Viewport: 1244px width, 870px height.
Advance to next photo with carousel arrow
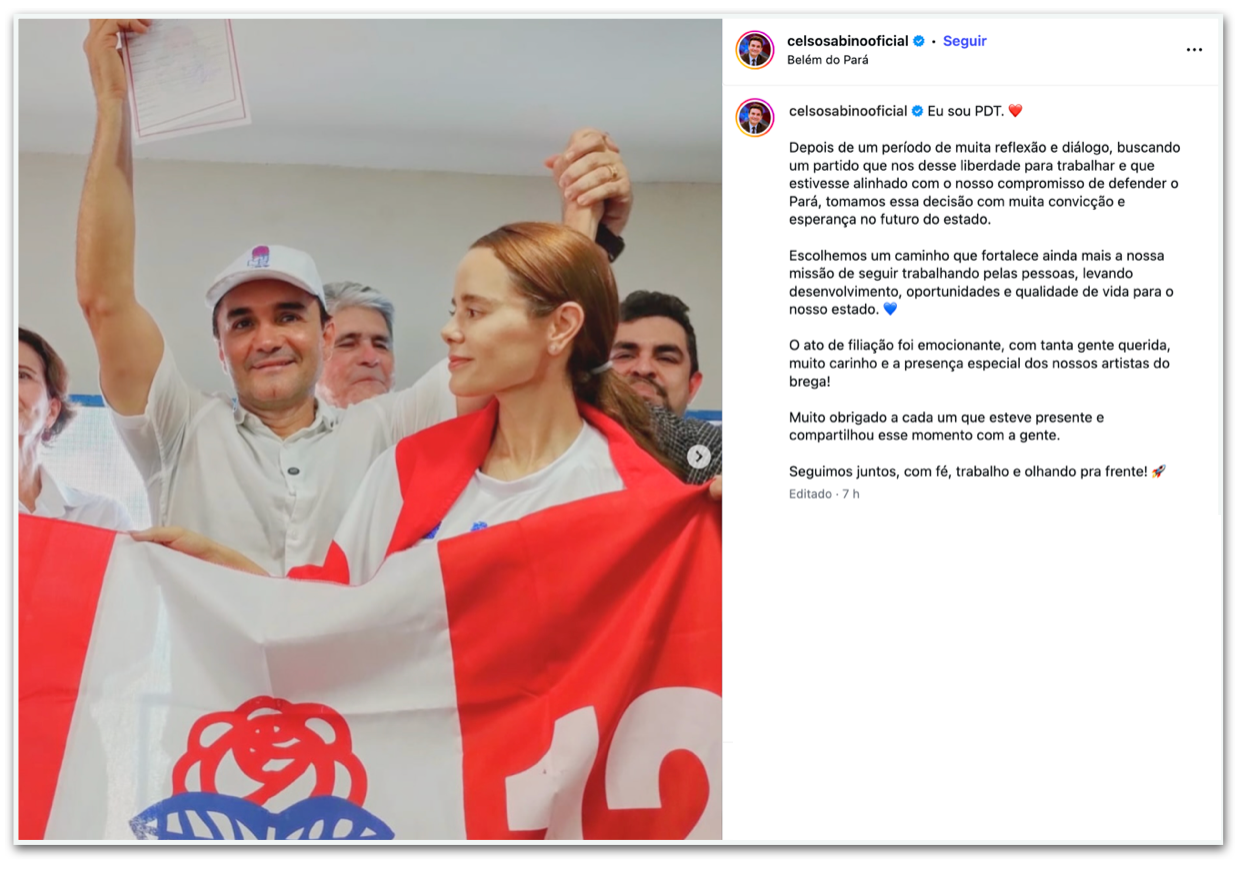point(699,457)
